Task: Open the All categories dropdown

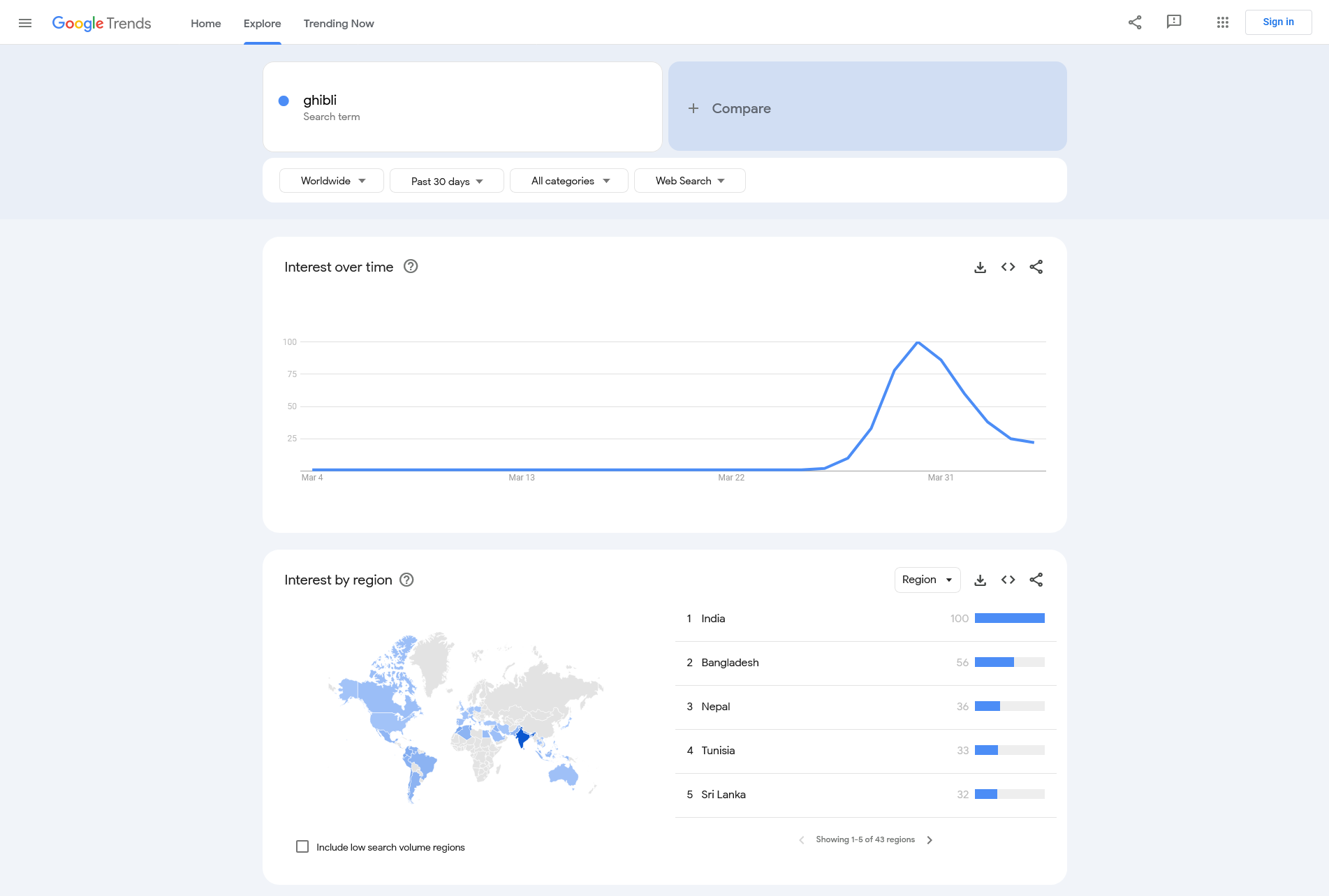Action: (x=569, y=180)
